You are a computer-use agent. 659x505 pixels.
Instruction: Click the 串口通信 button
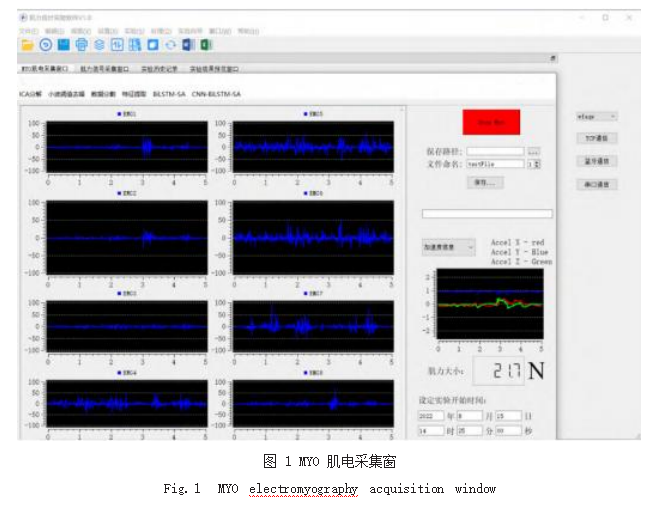coord(597,184)
